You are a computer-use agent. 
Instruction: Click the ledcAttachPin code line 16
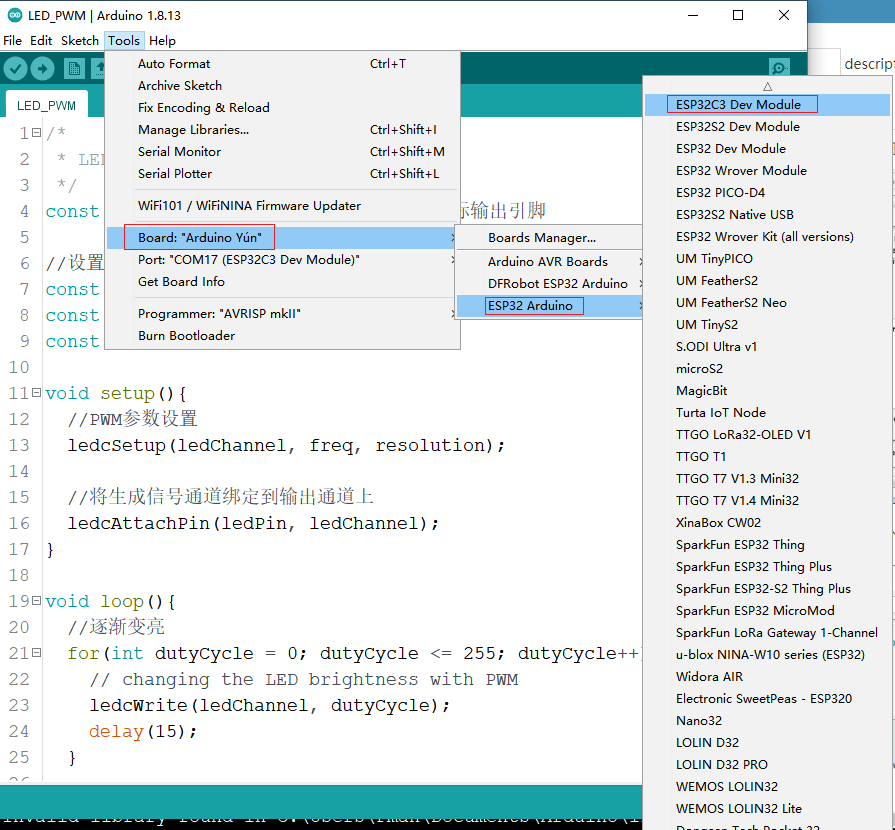(253, 523)
